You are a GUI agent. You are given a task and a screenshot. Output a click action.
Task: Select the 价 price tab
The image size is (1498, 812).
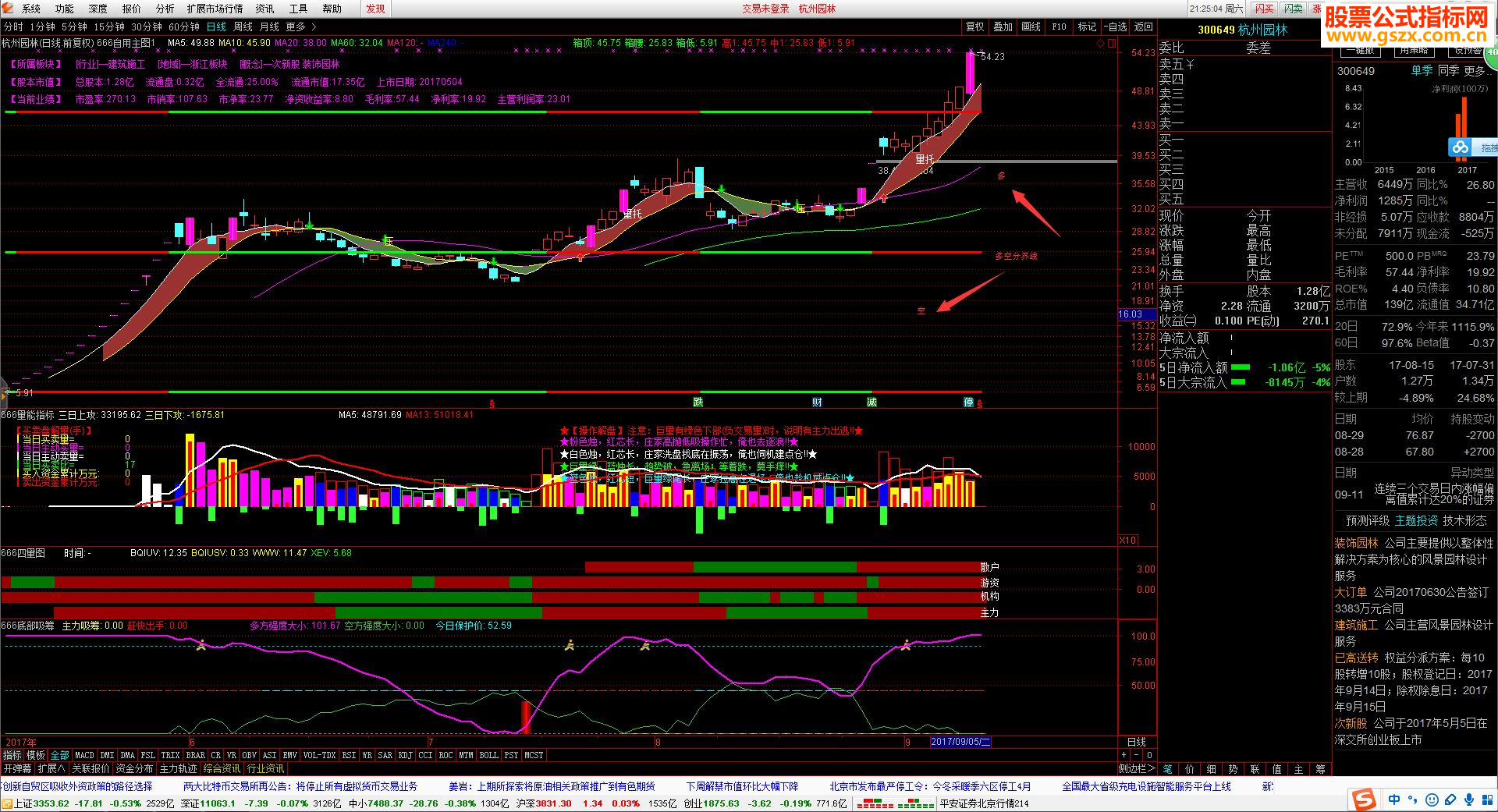click(1189, 768)
